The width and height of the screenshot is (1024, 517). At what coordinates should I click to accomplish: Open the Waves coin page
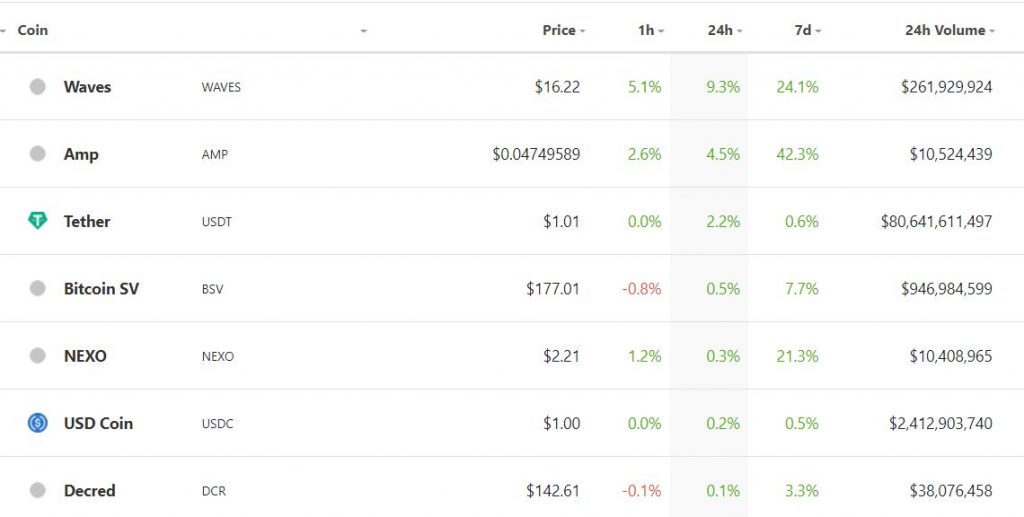(x=88, y=87)
